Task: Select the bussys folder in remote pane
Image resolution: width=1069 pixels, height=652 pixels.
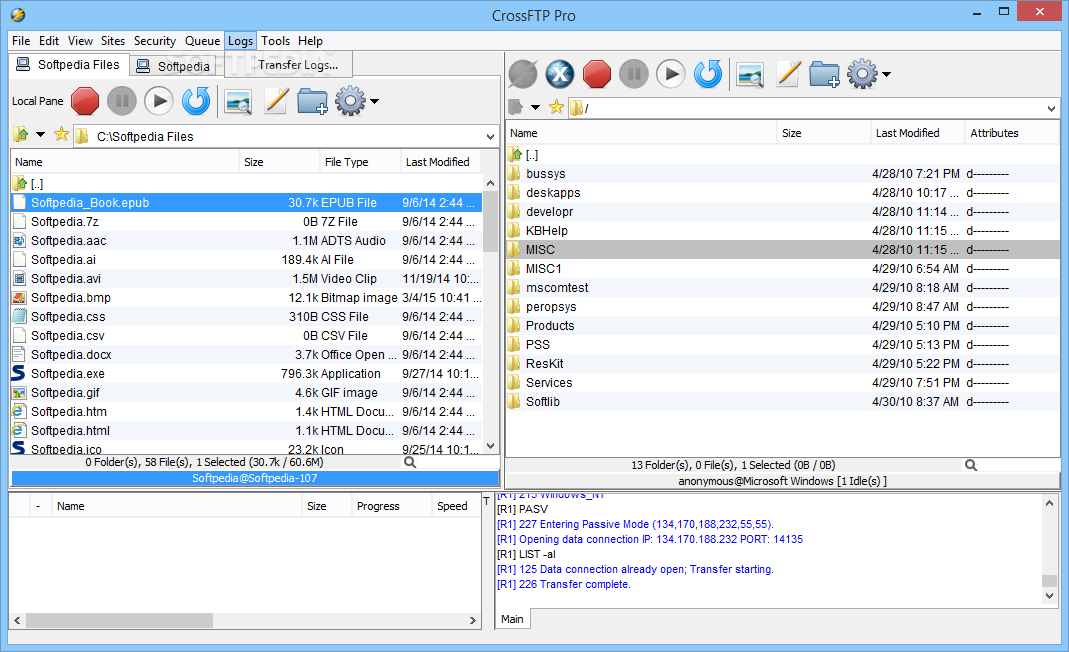Action: (783, 174)
